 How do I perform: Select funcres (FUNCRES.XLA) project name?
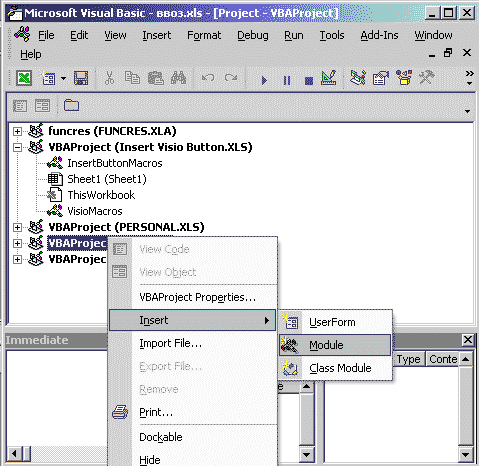tap(112, 131)
